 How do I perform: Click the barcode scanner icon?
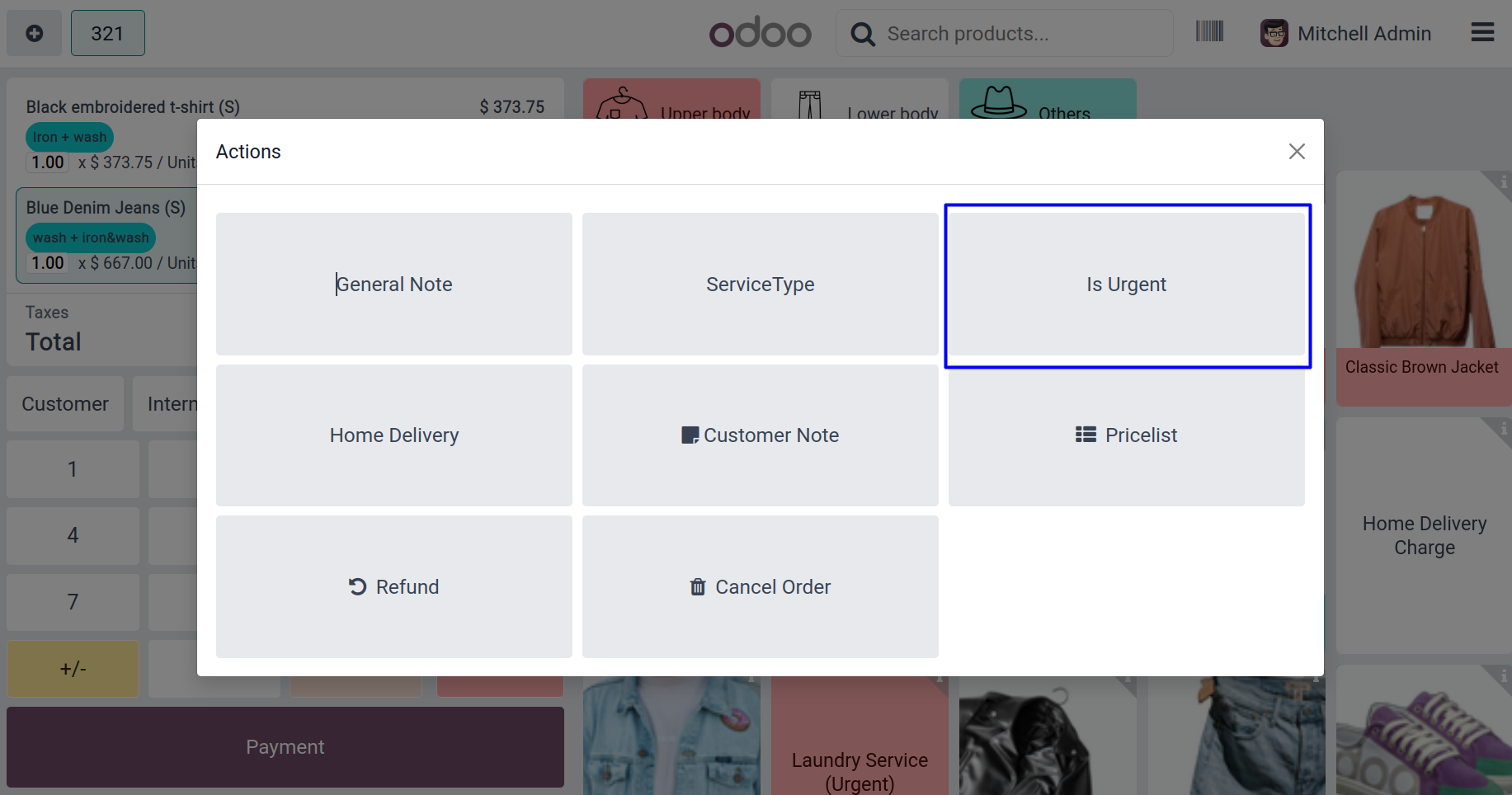coord(1209,32)
